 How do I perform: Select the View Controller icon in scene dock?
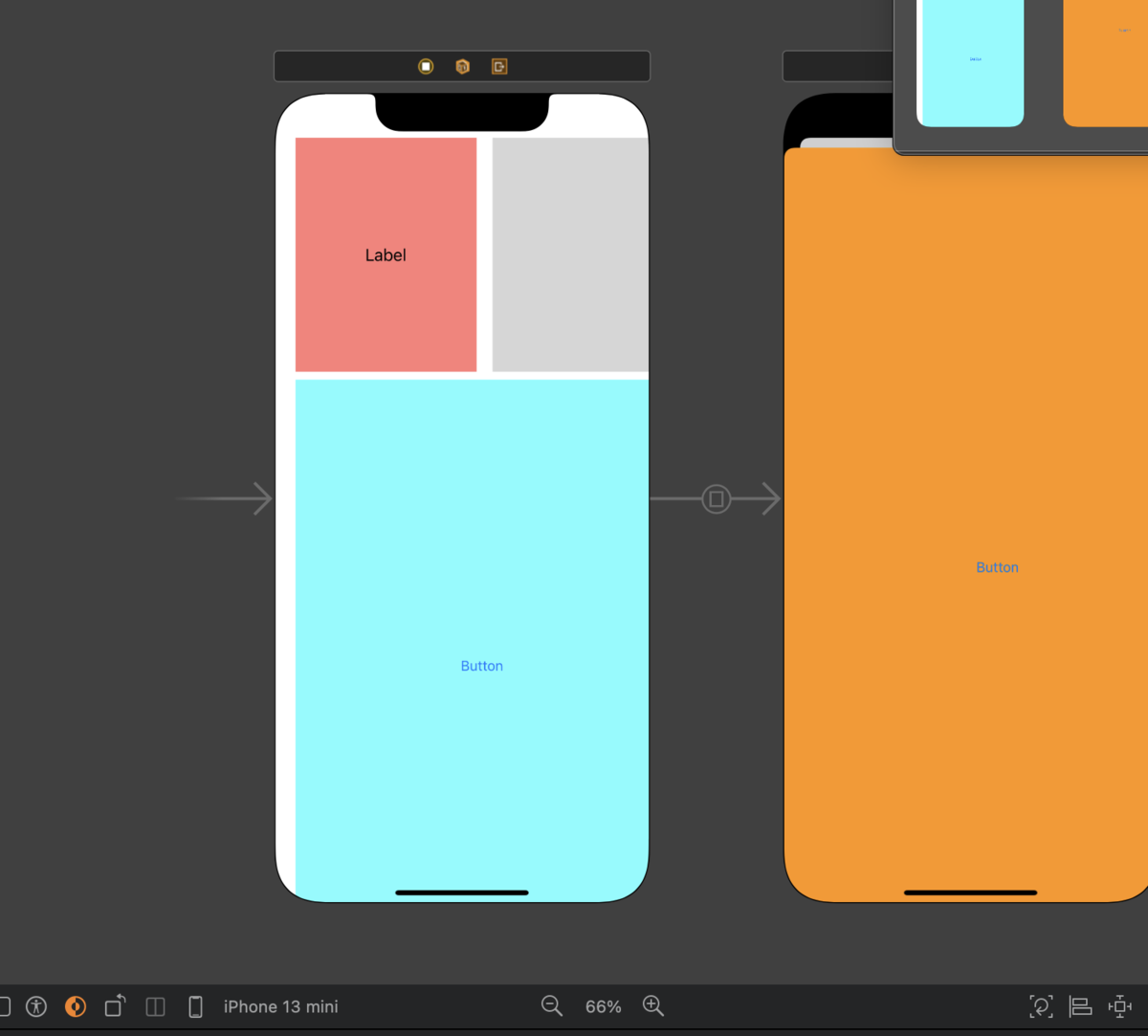pos(426,66)
